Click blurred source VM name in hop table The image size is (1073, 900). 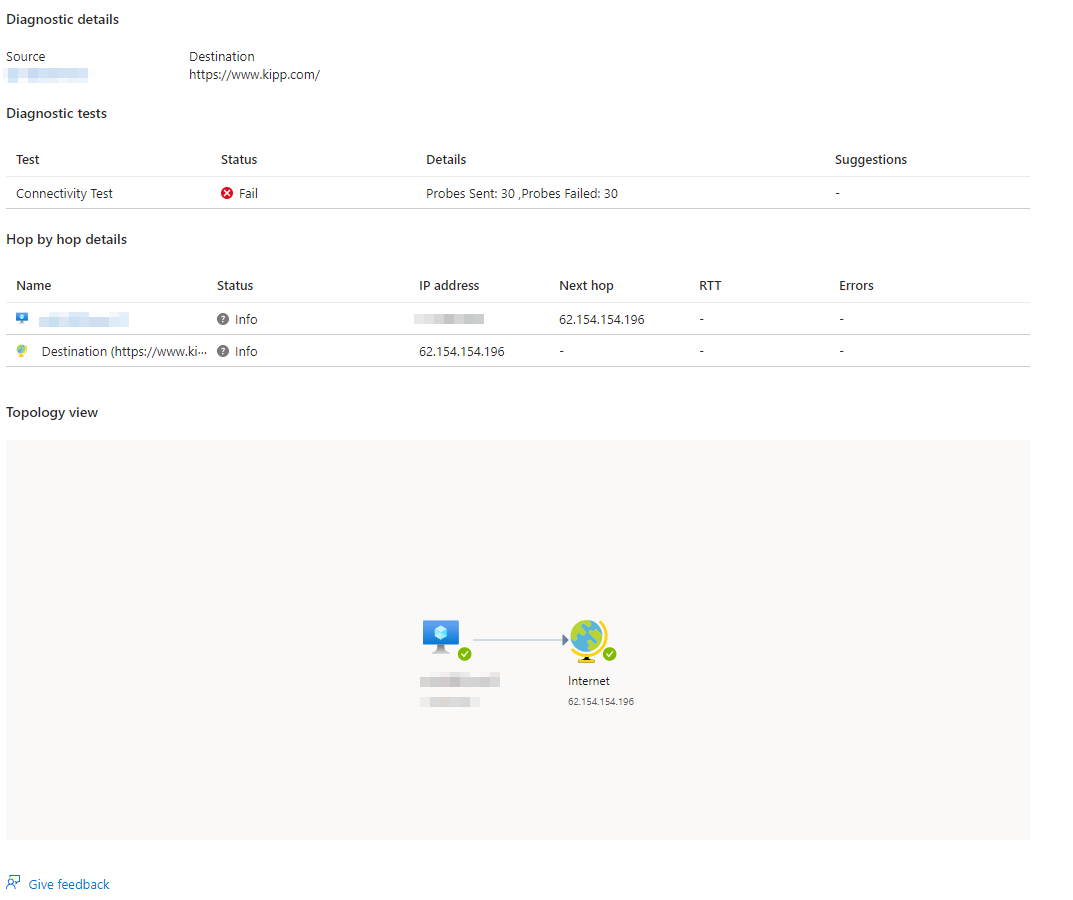(x=84, y=320)
